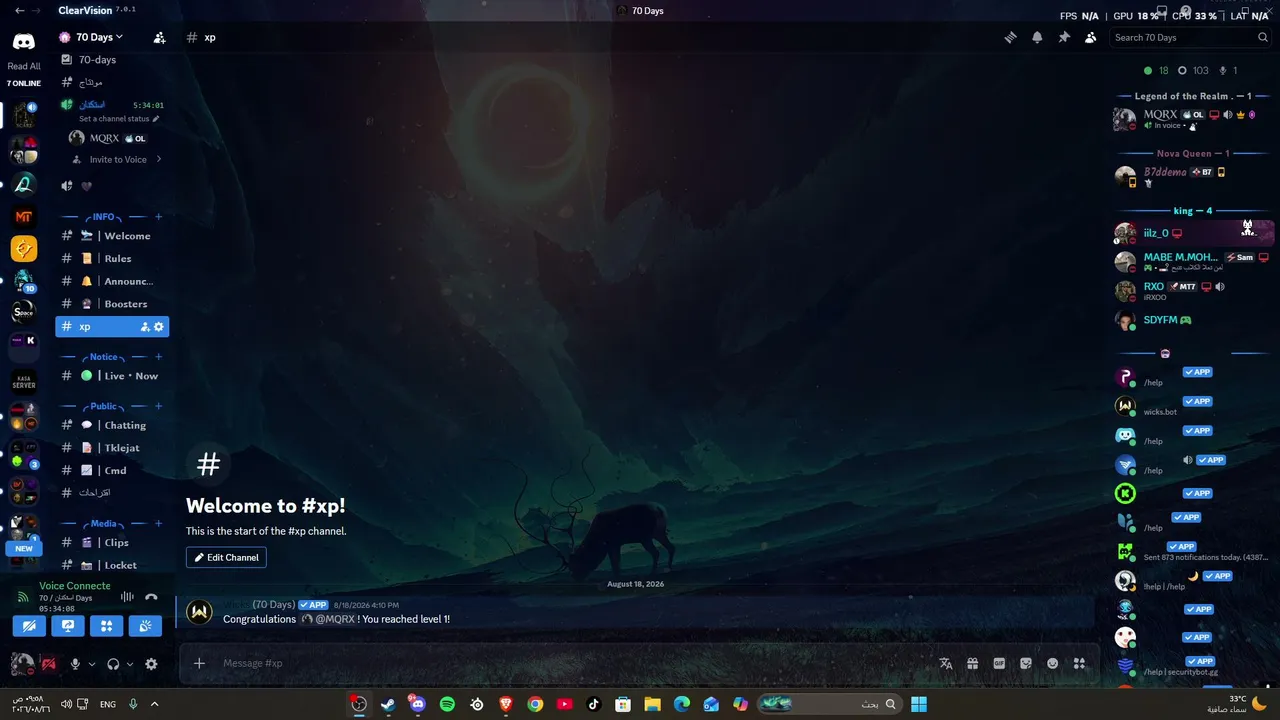Open the GIF picker
The image size is (1280, 720).
tap(999, 663)
